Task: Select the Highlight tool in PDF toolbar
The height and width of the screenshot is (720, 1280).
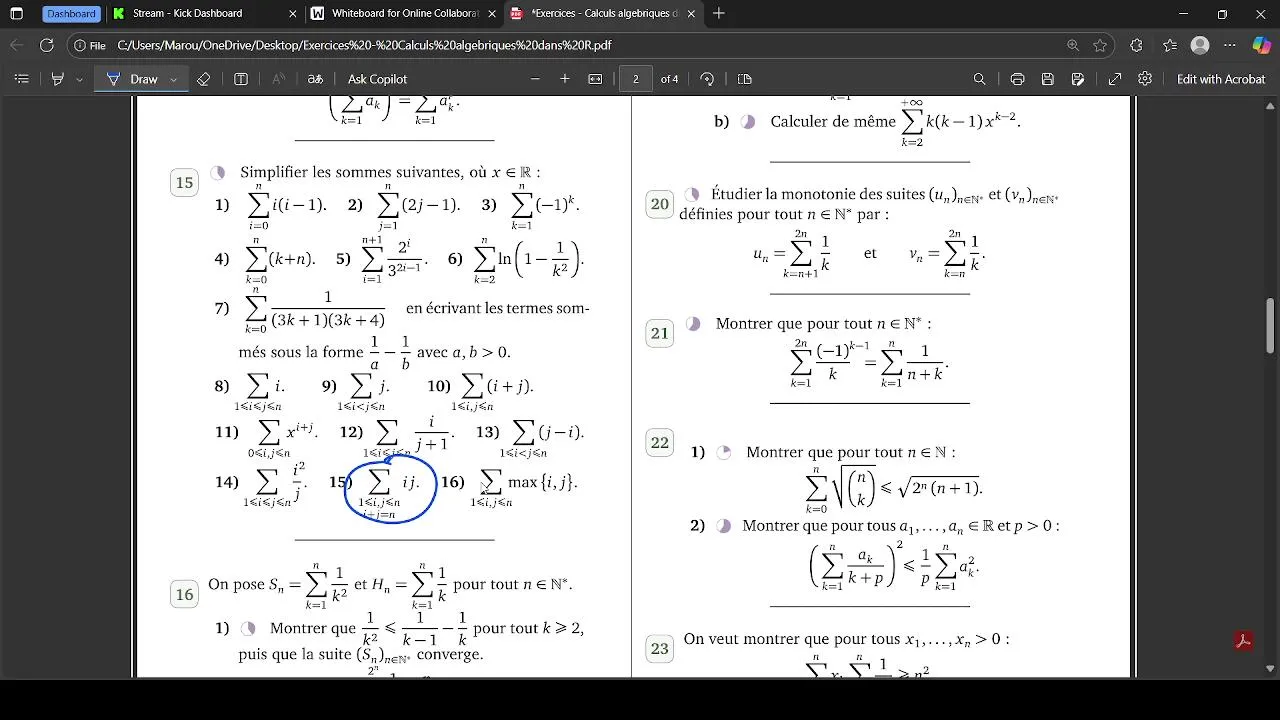Action: [x=57, y=79]
